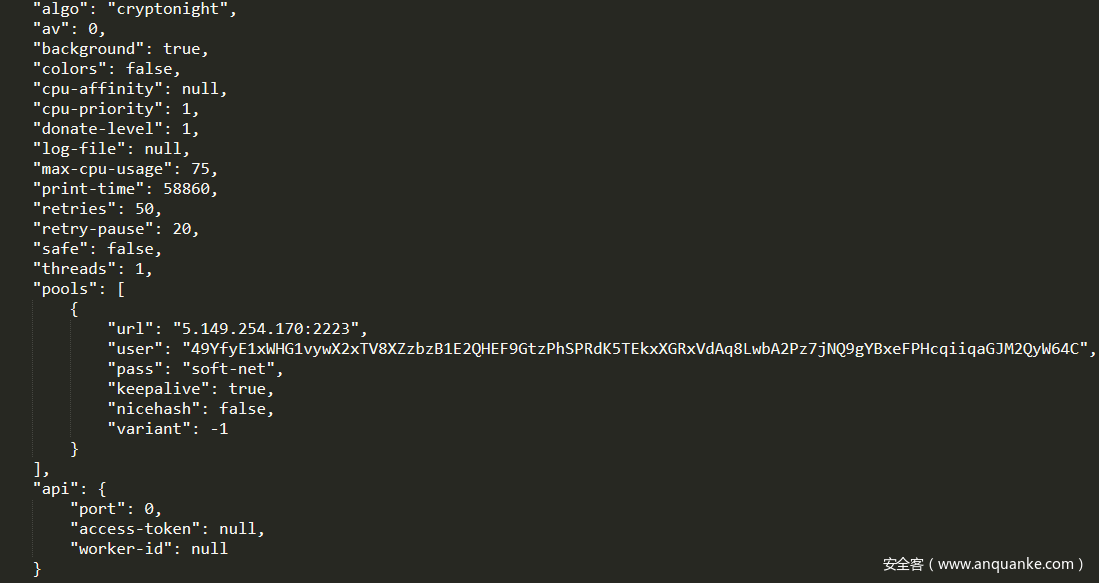Click the "retries" key

[x=73, y=209]
